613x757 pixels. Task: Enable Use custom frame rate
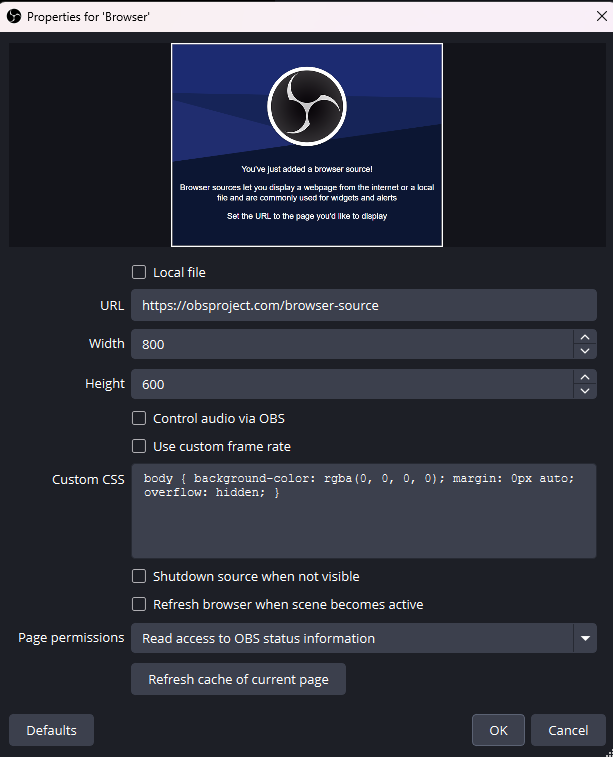[x=140, y=446]
